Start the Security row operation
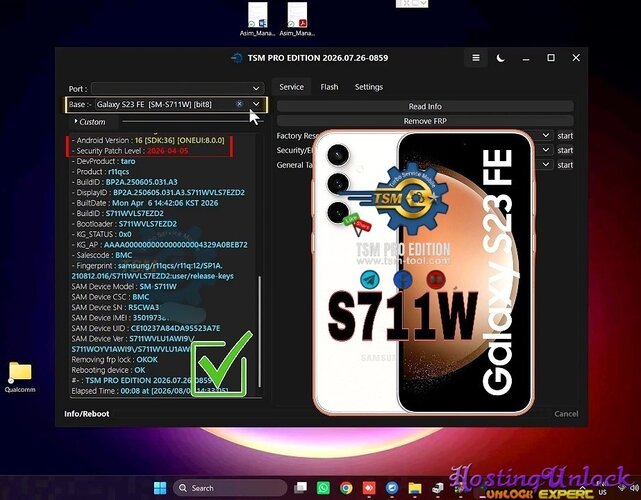Viewport: 641px width, 500px height. 565,150
